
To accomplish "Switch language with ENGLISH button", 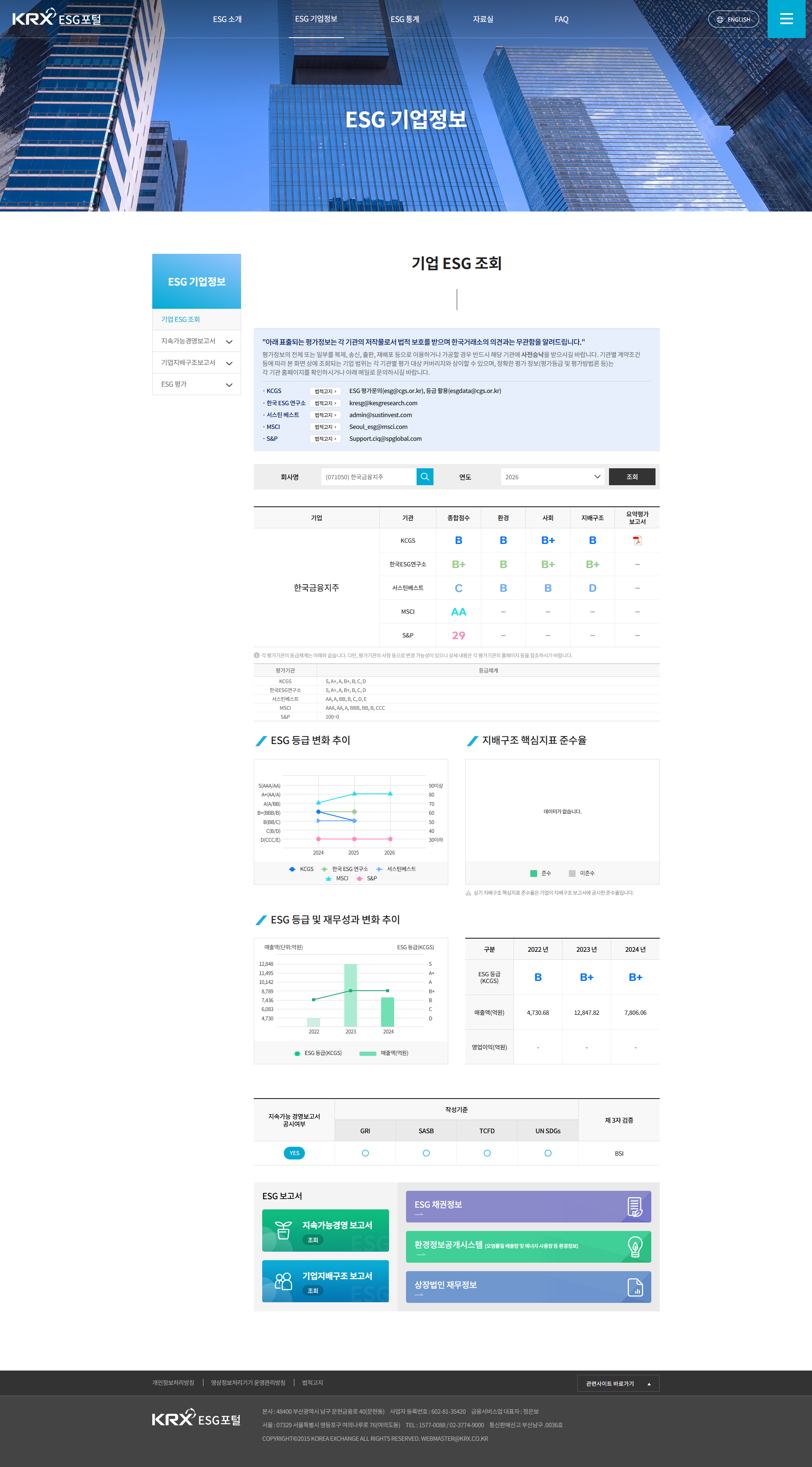I will tap(733, 19).
